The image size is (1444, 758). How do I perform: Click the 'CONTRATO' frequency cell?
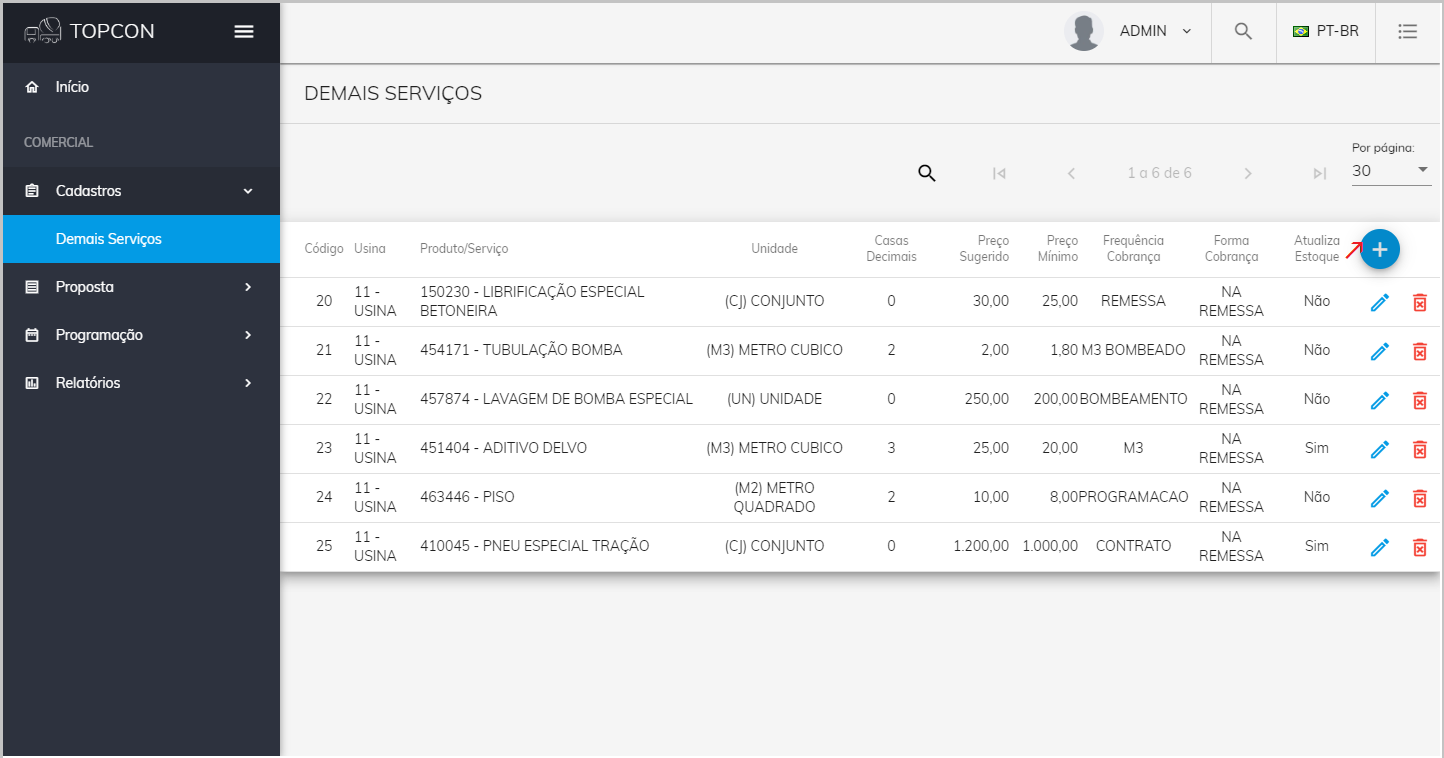[x=1133, y=547]
